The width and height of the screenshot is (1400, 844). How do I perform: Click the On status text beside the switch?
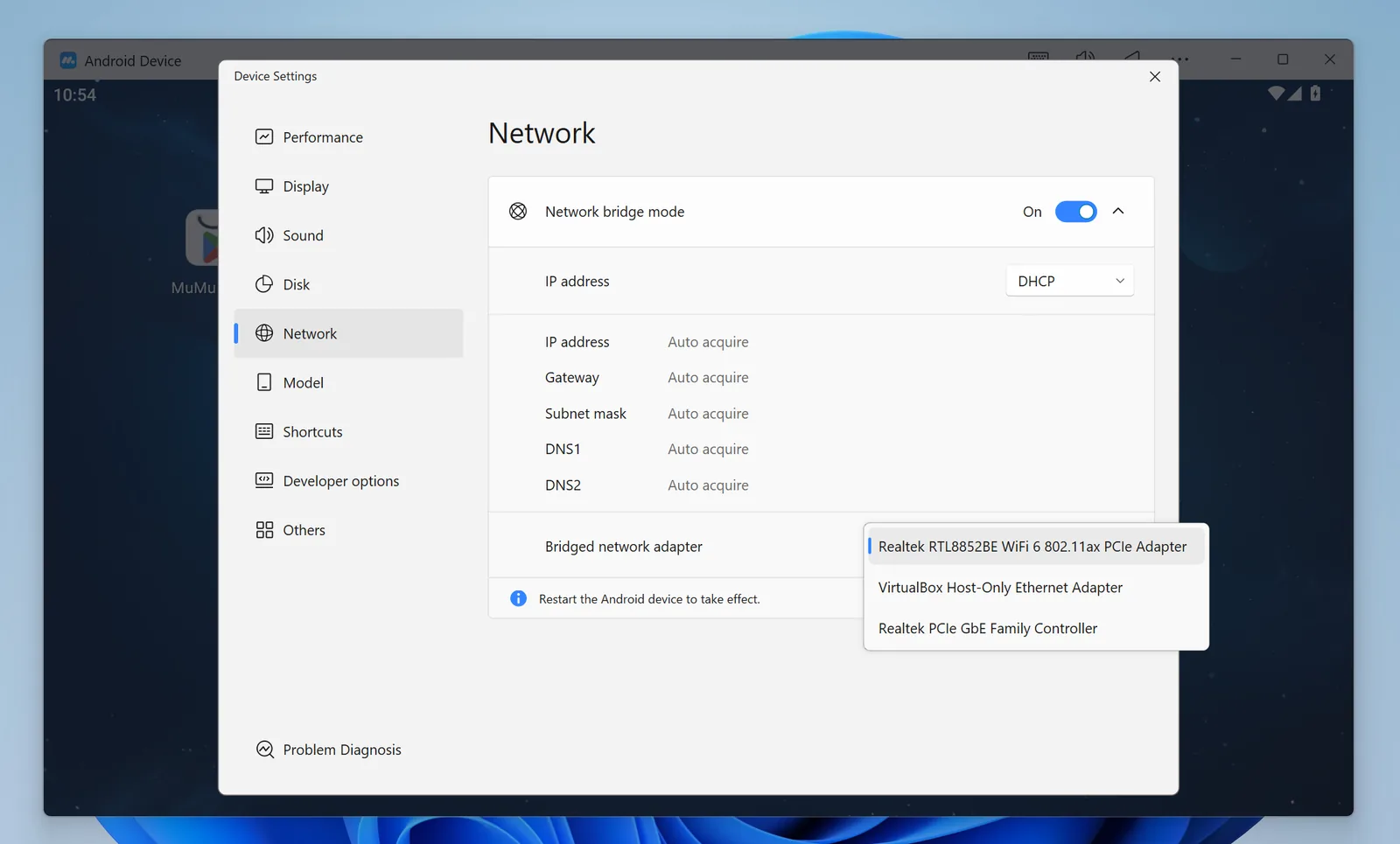(1032, 212)
